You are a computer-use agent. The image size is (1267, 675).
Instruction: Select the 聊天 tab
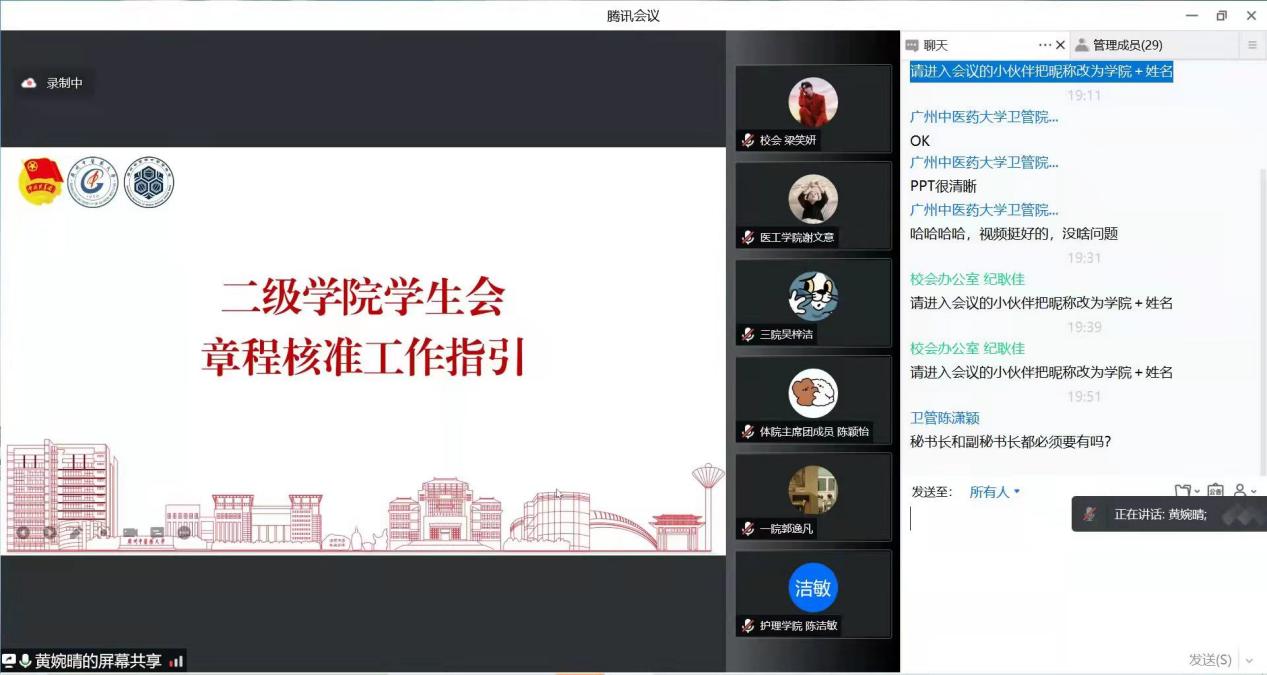point(935,45)
